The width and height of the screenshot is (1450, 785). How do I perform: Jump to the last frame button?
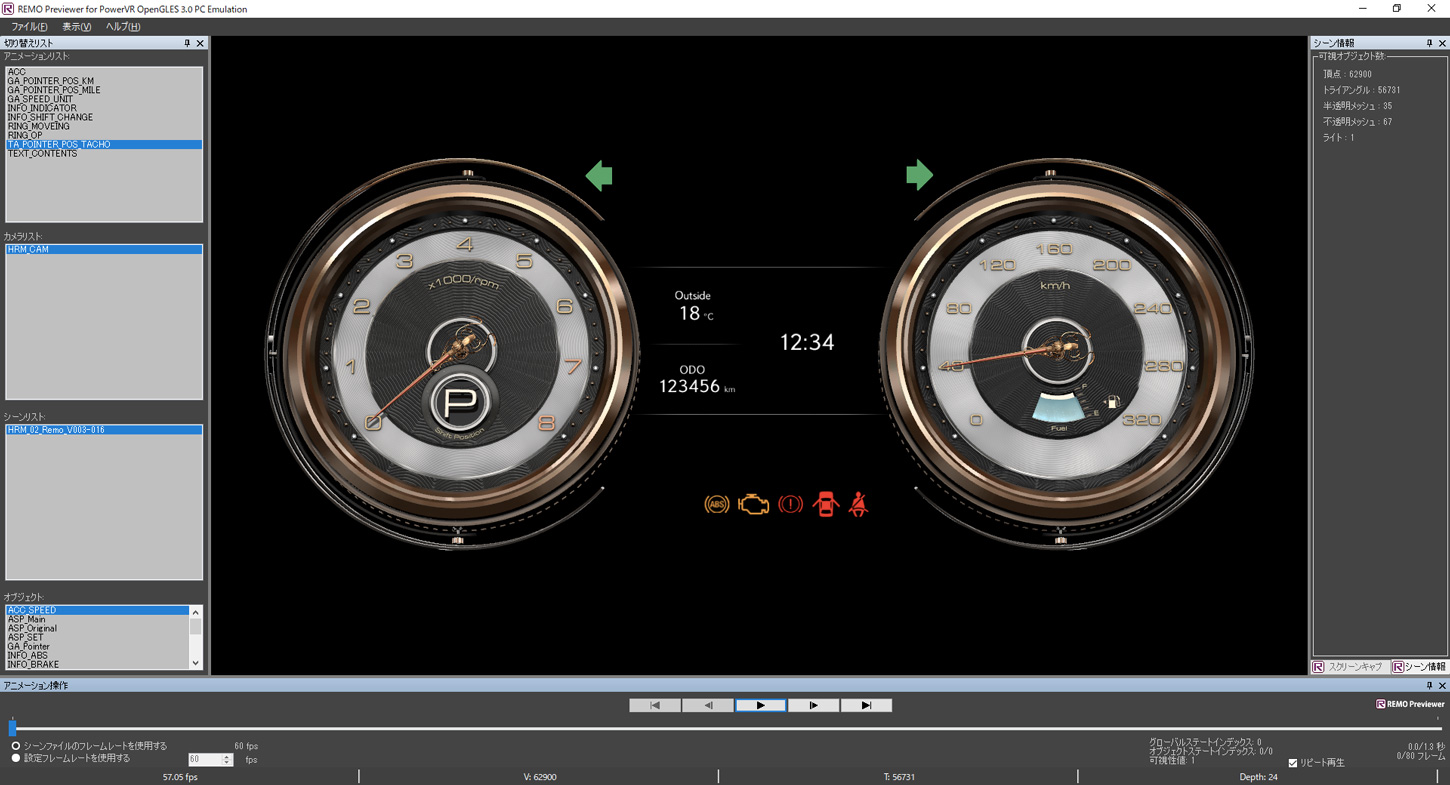[866, 705]
